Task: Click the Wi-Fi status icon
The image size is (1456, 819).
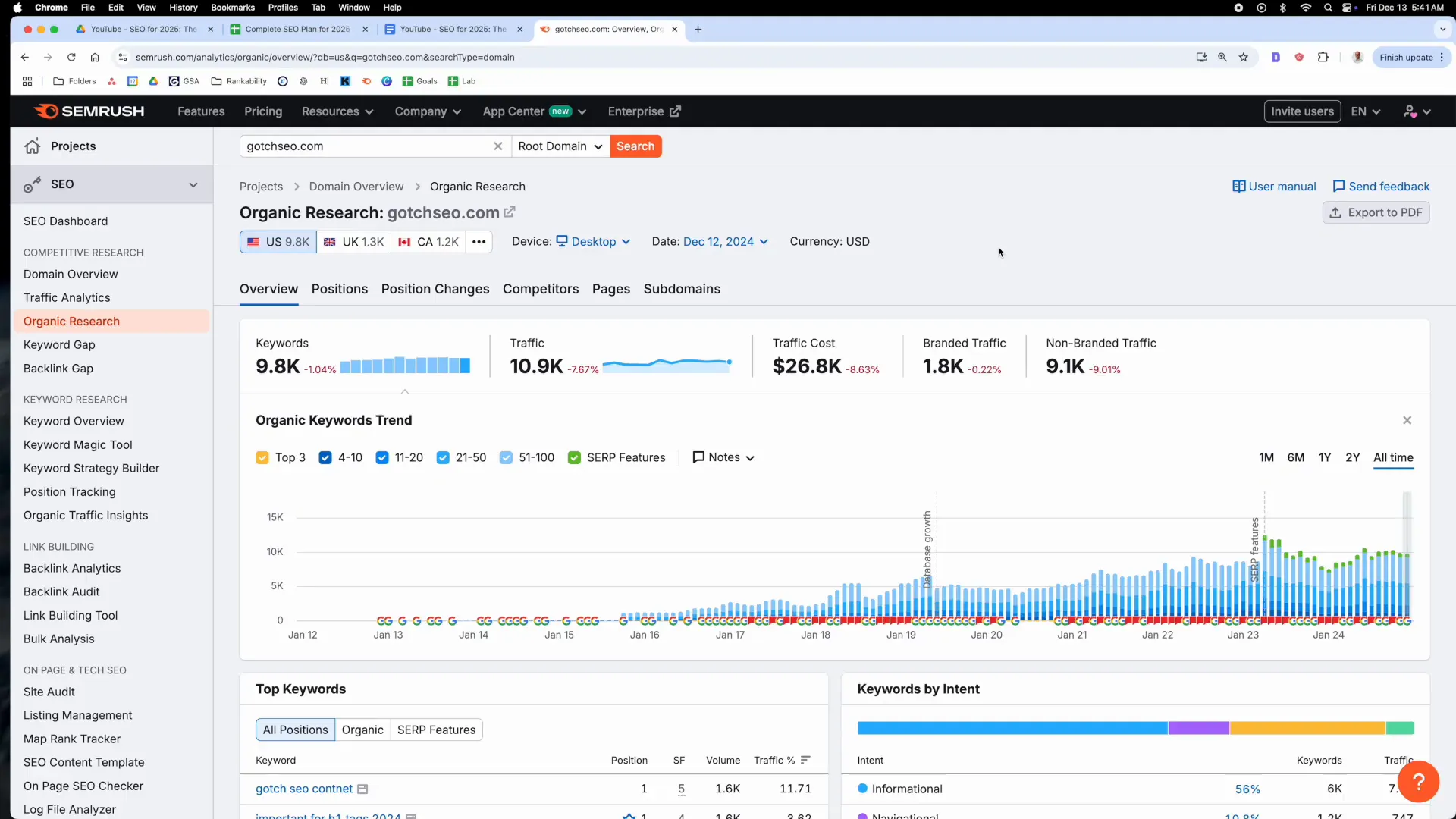Action: pos(1306,8)
